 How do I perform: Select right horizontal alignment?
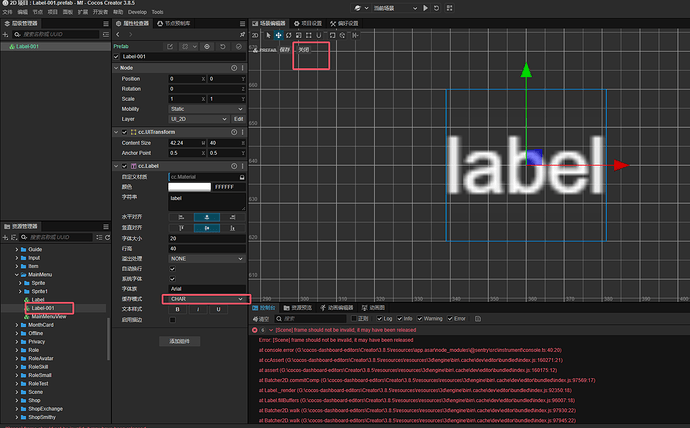tap(232, 217)
